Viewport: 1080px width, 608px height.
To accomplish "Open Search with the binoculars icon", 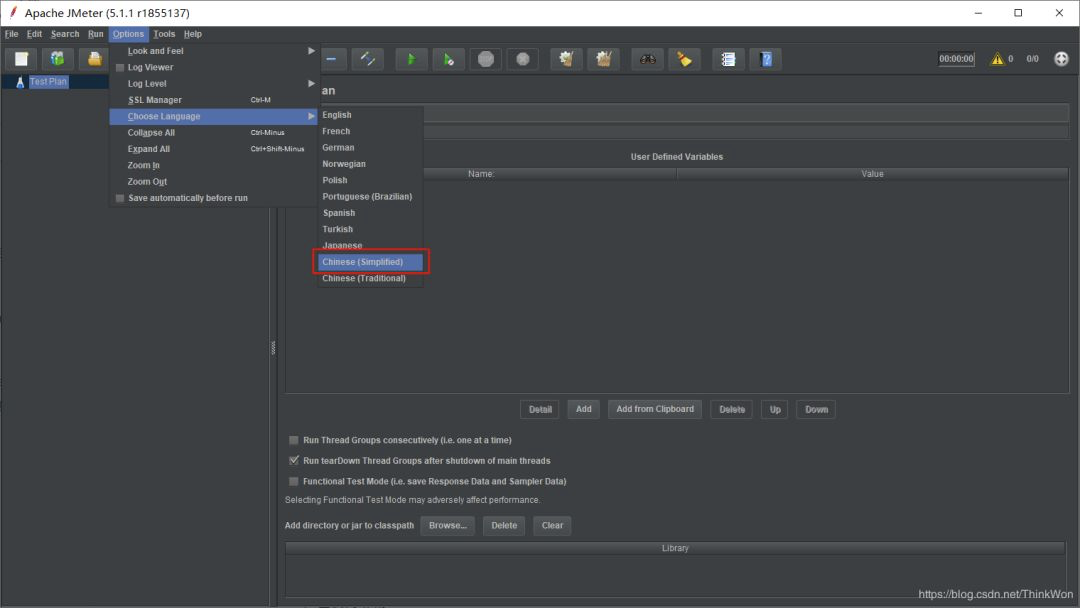I will point(647,59).
